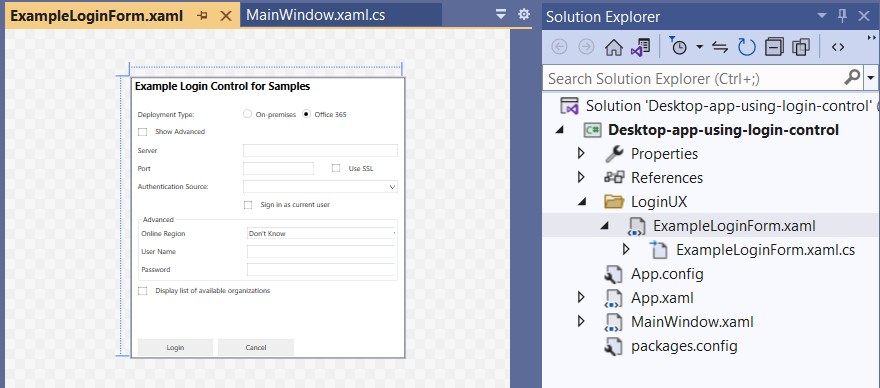Expand the App.xaml node
Screen dimensions: 880x388
581,298
